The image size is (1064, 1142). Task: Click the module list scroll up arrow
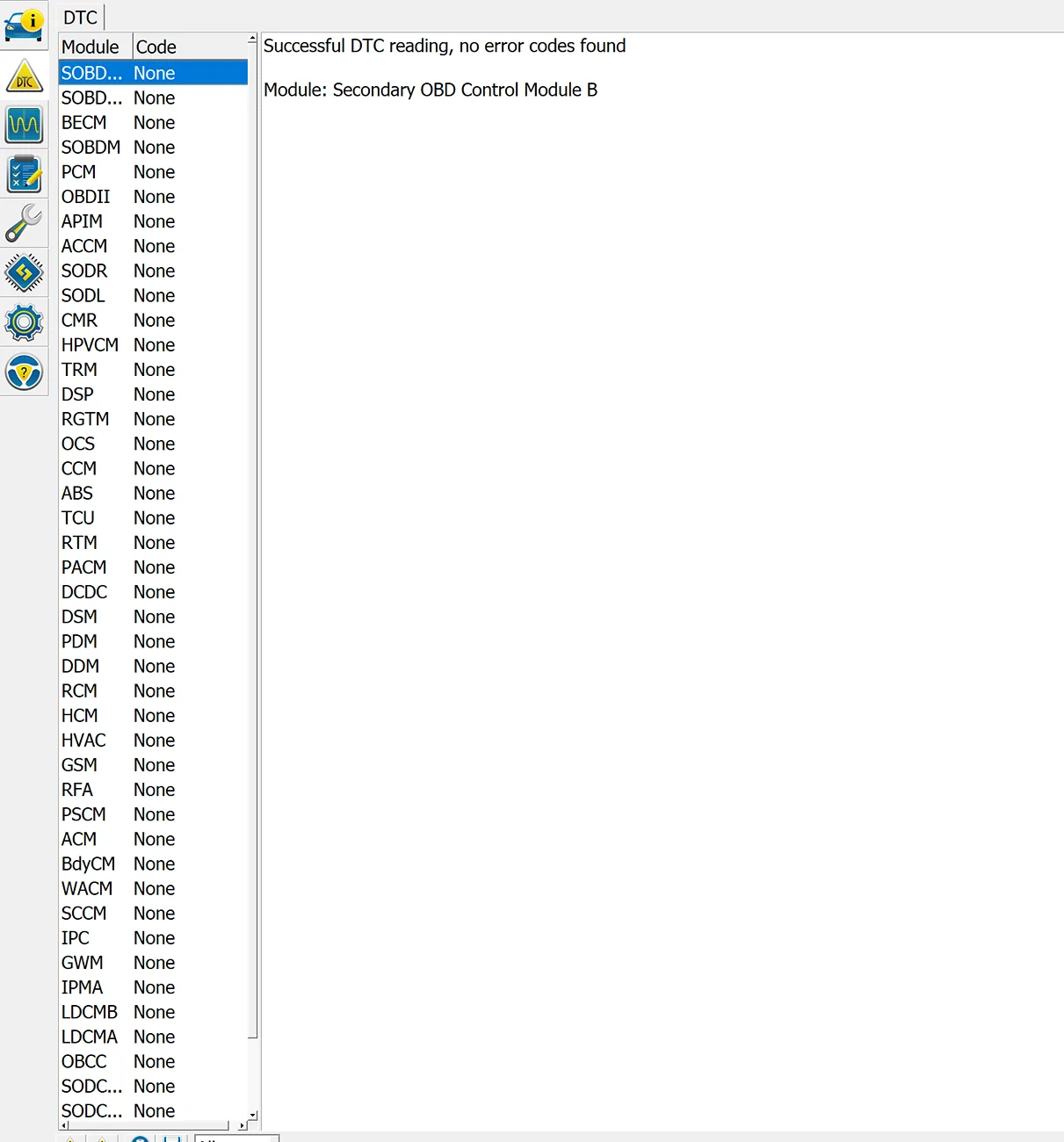coord(253,40)
